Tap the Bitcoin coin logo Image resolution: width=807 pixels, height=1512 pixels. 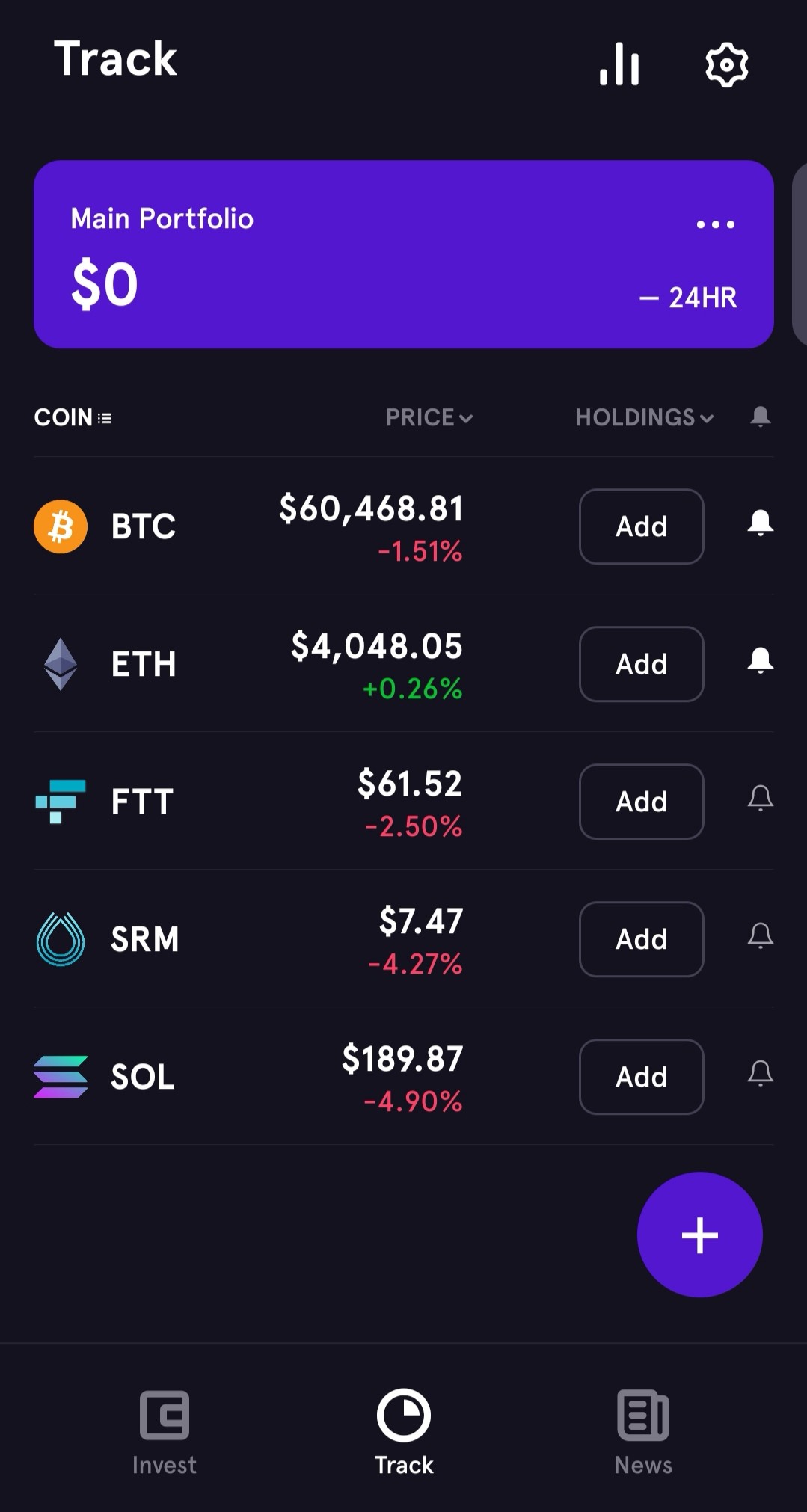click(61, 526)
